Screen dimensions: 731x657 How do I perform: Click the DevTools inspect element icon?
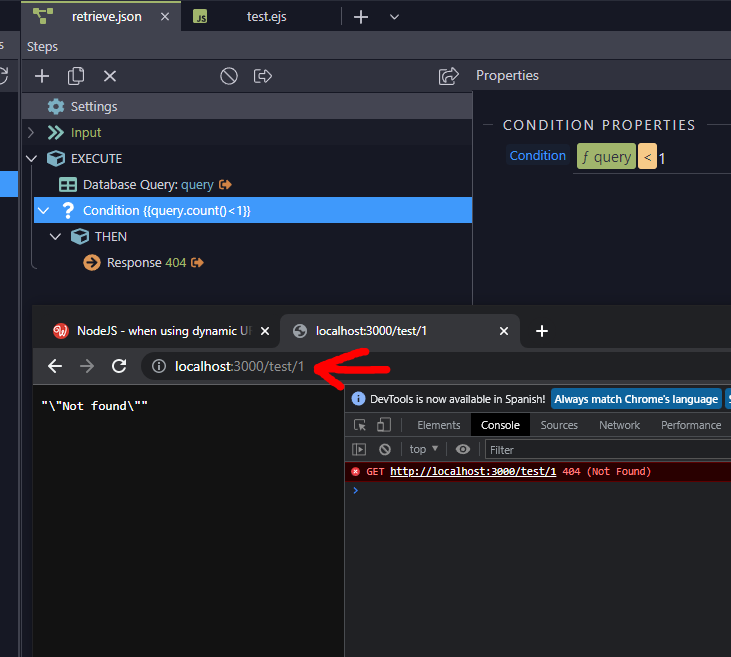360,425
